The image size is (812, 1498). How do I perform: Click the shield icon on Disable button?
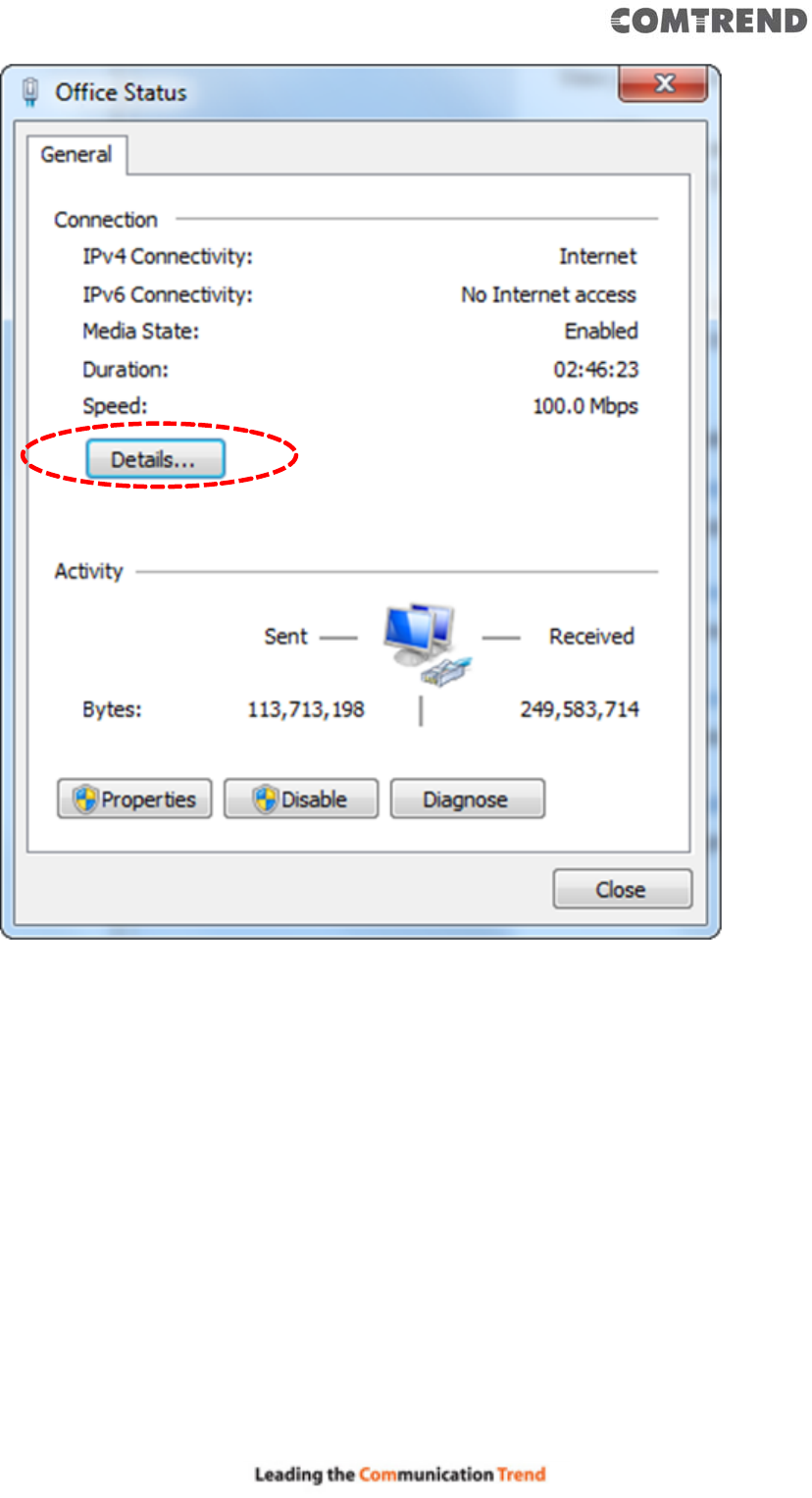[x=266, y=800]
